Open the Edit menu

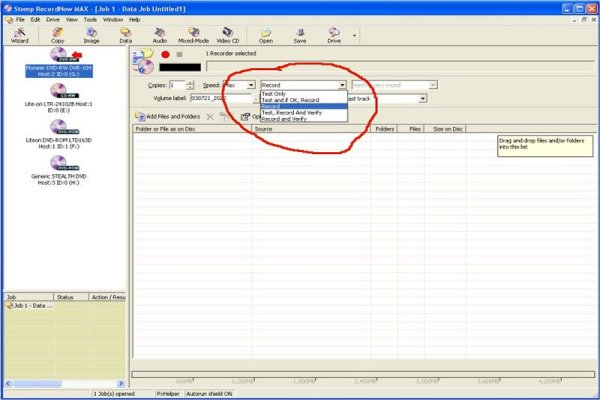pyautogui.click(x=35, y=20)
